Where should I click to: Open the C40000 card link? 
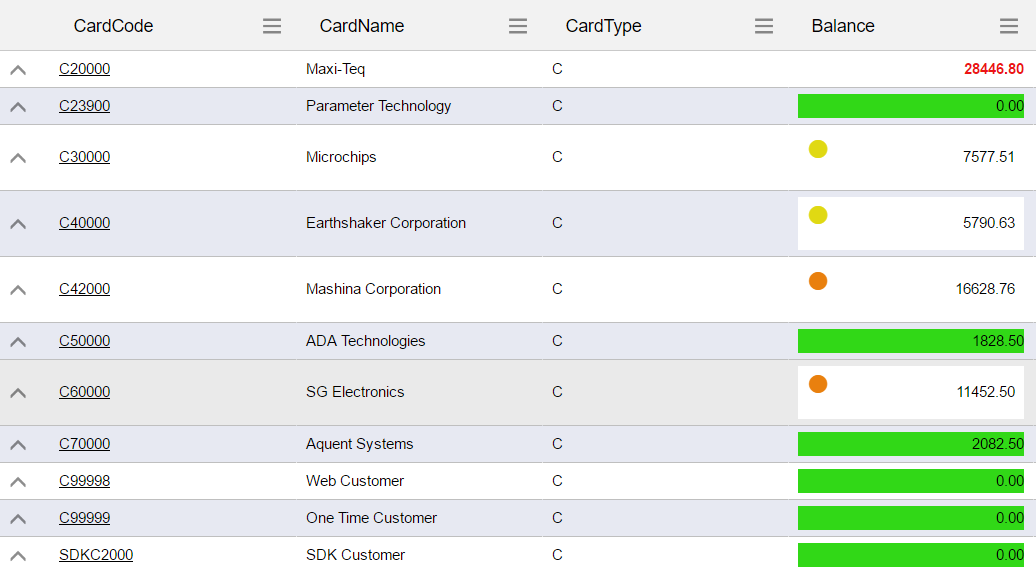[85, 223]
